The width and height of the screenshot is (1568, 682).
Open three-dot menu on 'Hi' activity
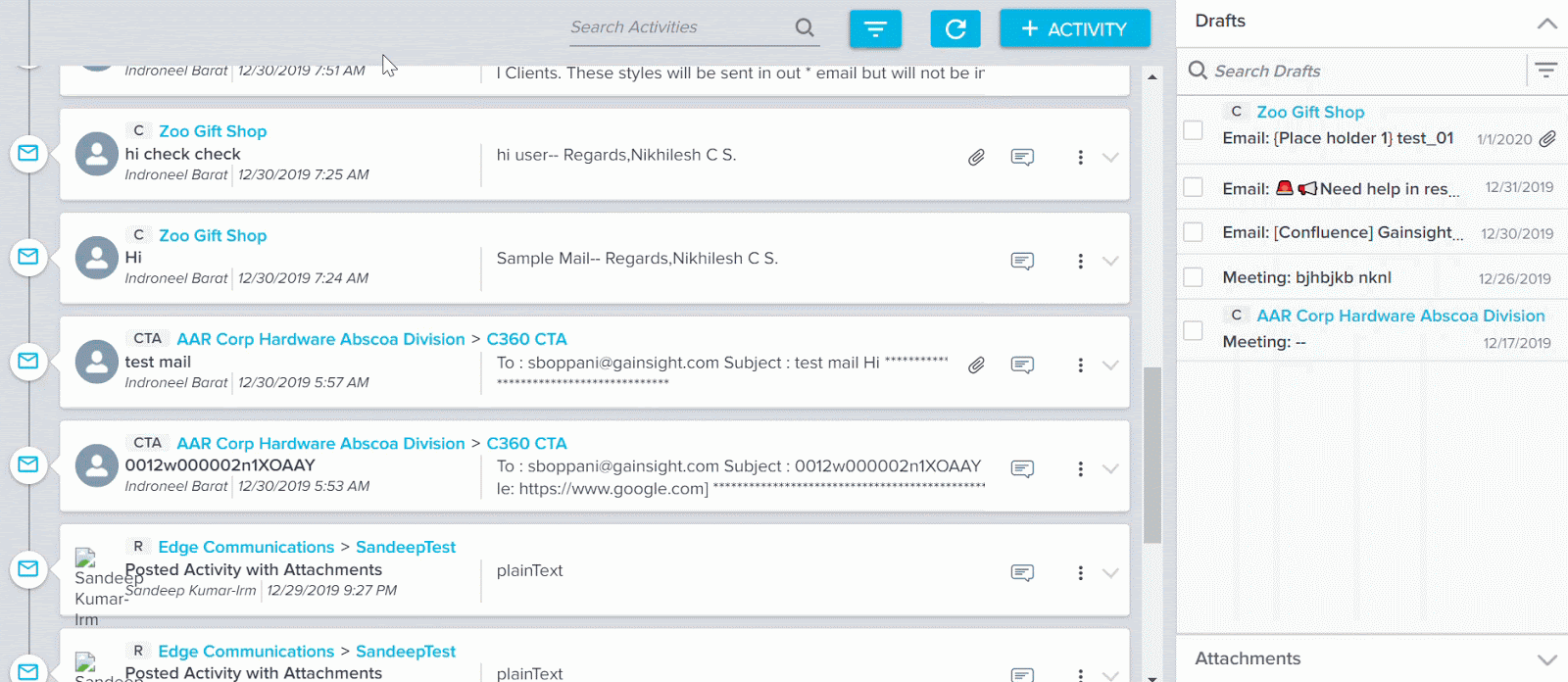pyautogui.click(x=1080, y=261)
